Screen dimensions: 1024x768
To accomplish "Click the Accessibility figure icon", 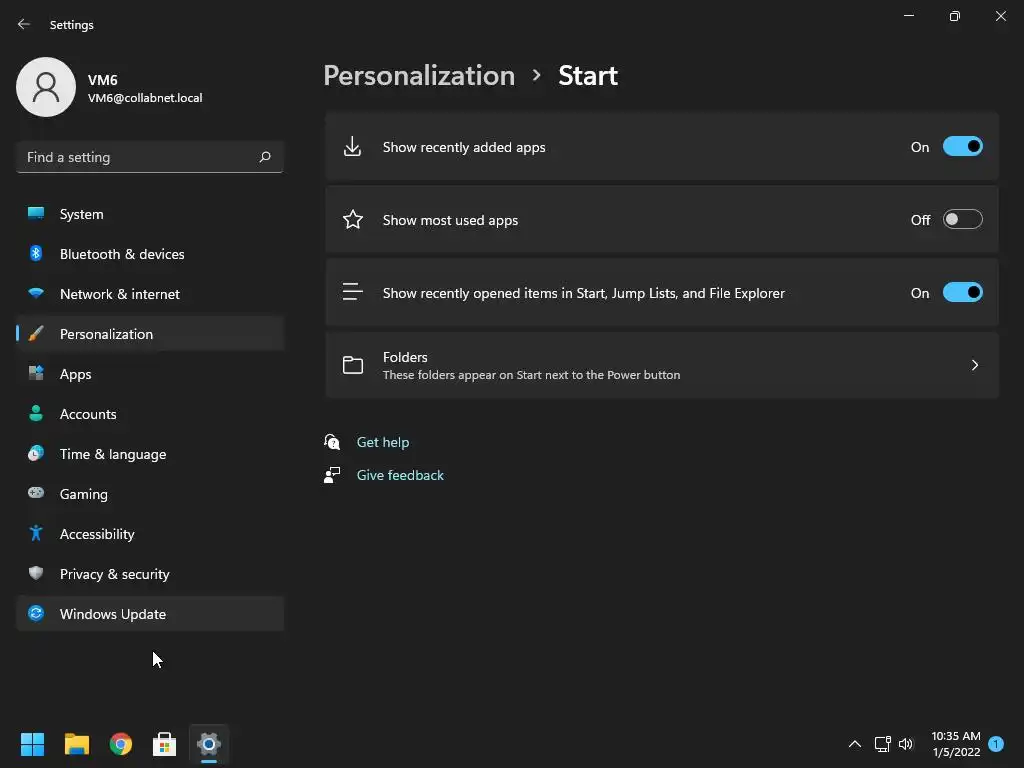I will coord(36,534).
